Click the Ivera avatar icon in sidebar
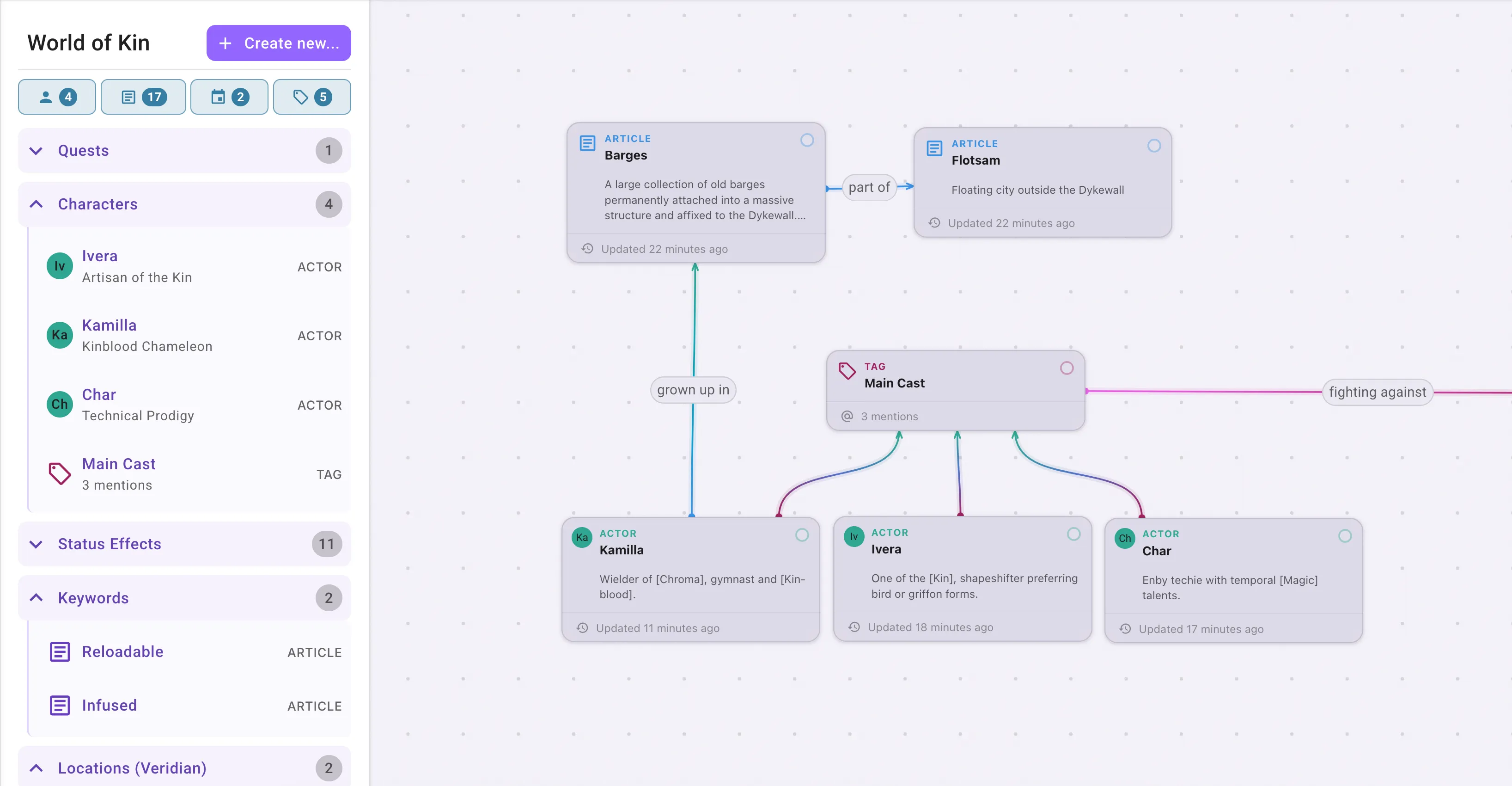 59,266
